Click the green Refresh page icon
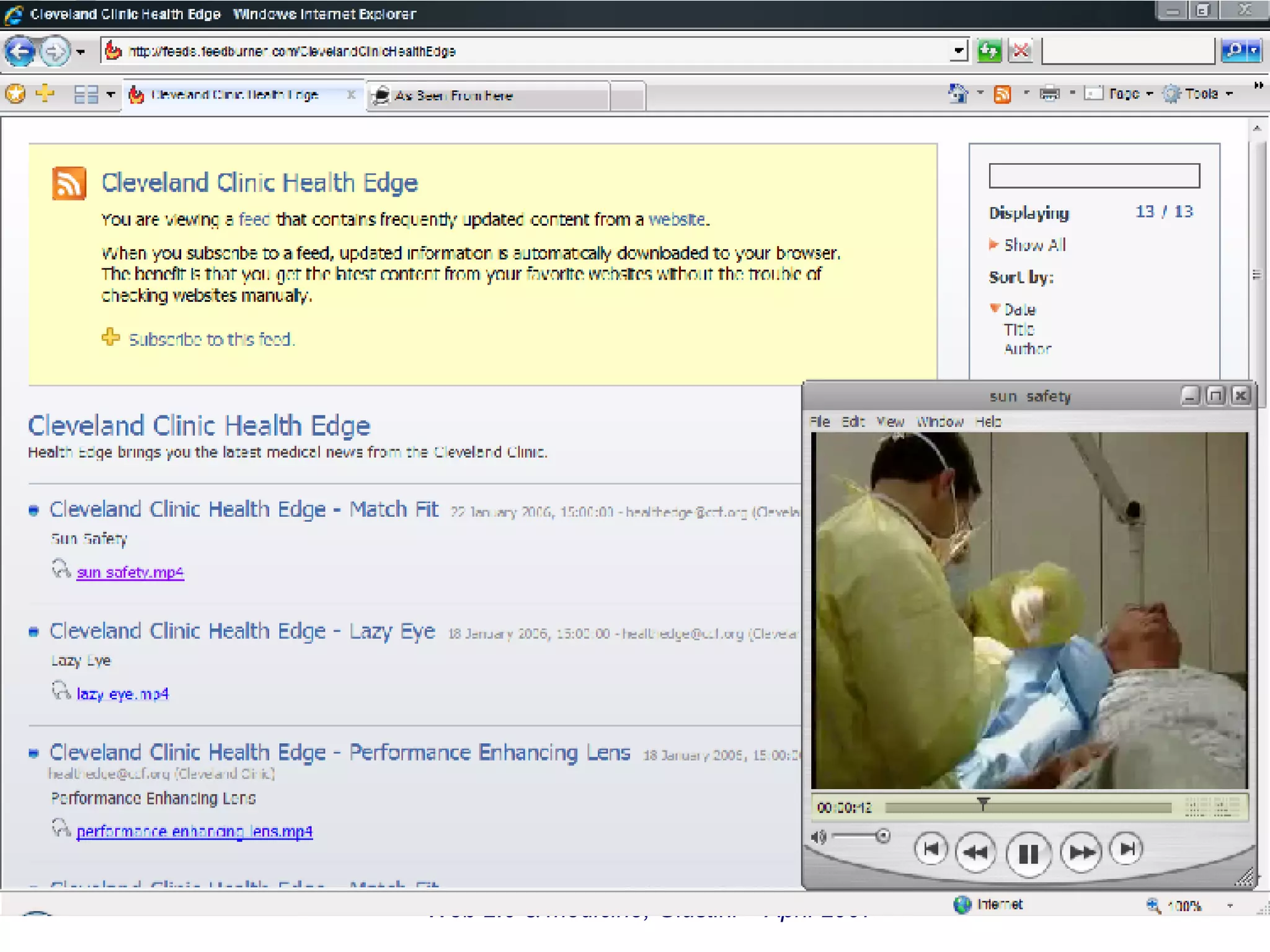The height and width of the screenshot is (952, 1270). click(x=989, y=51)
